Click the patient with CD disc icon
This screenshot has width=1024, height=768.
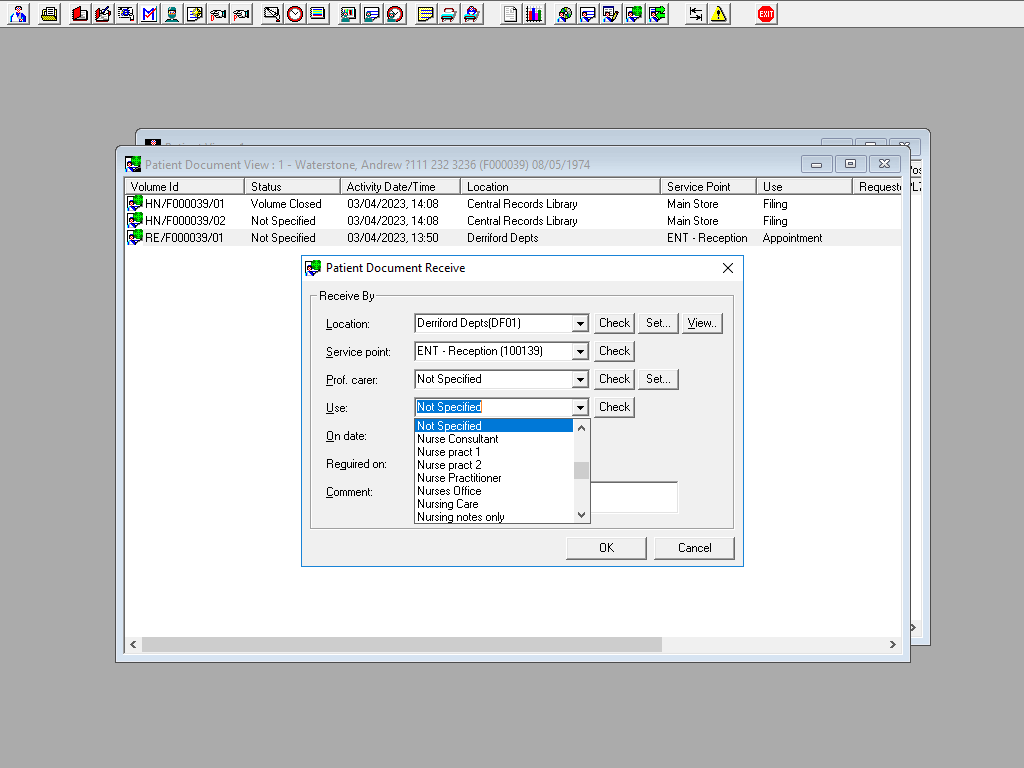565,14
